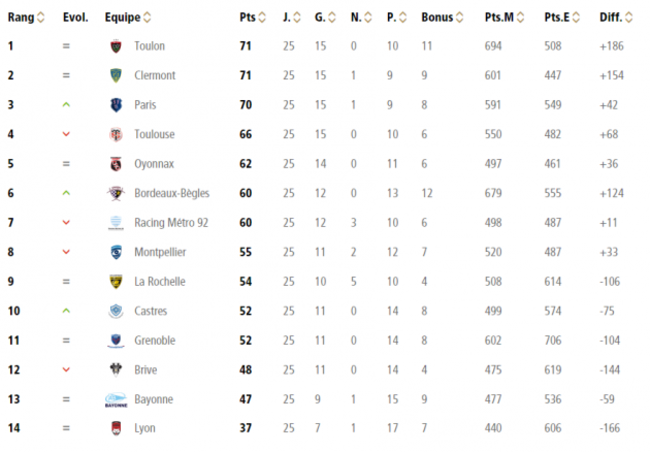Open the Grenoble team page

tap(155, 340)
